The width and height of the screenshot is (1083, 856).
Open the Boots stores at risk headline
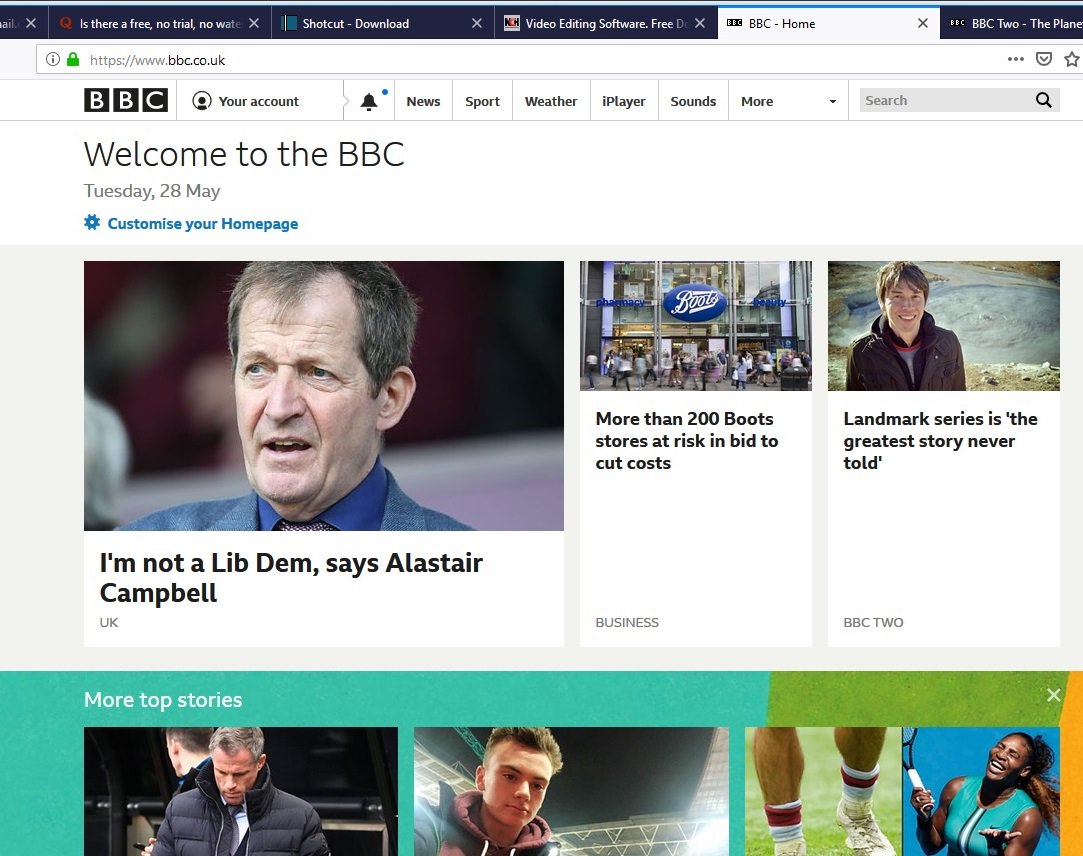point(687,440)
